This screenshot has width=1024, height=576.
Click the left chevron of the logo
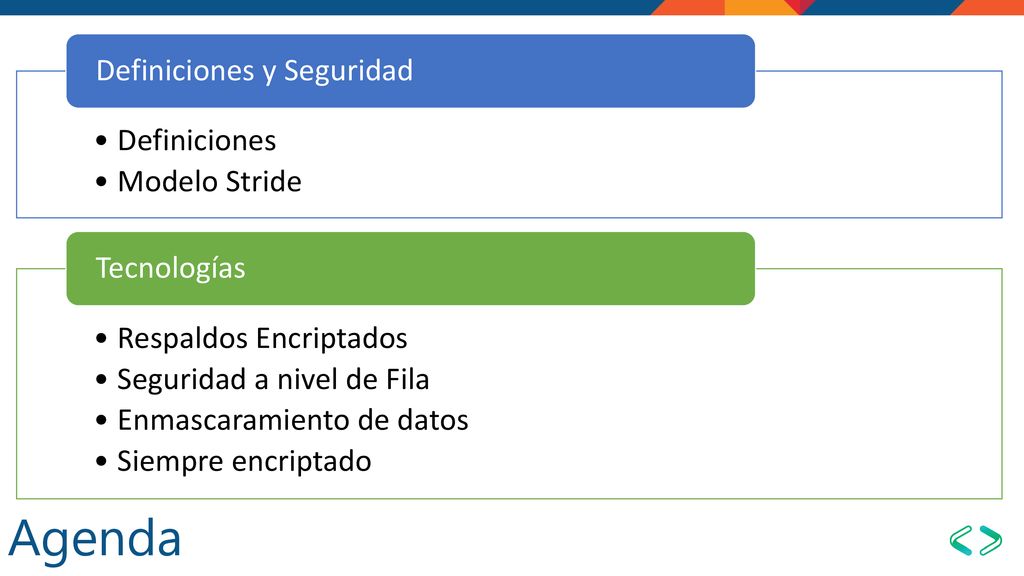click(961, 540)
